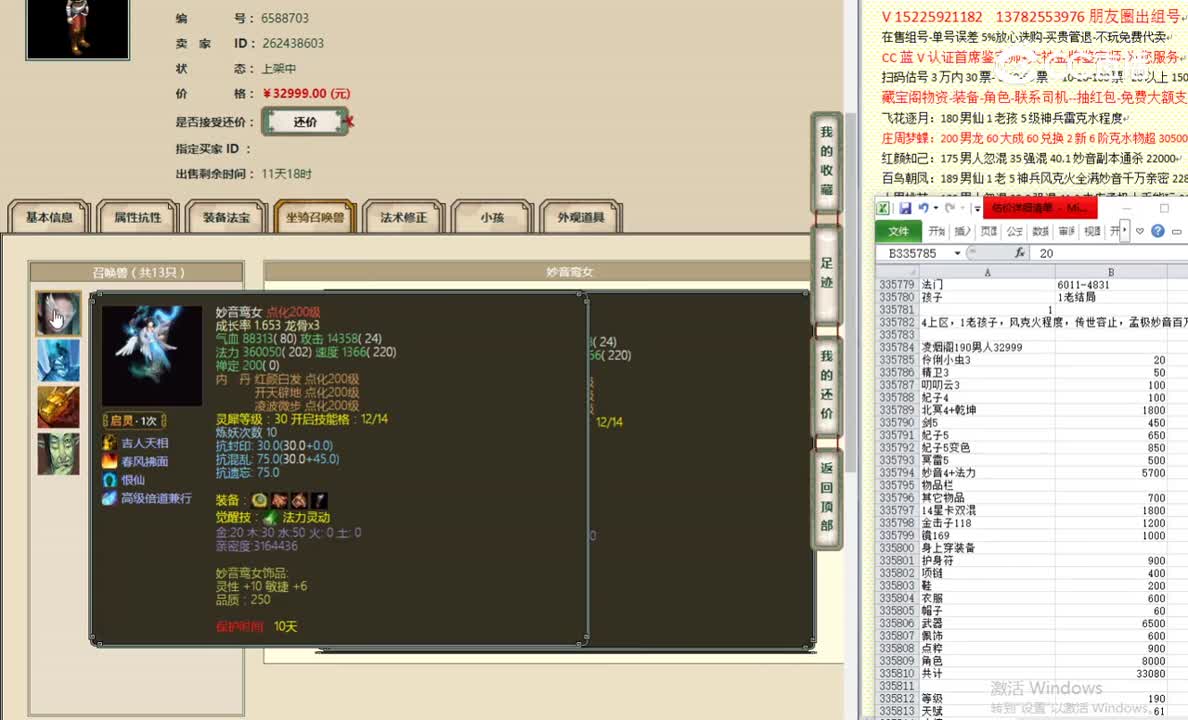
Task: Open the Customize Quick Access Toolbar dropdown
Action: tap(977, 207)
